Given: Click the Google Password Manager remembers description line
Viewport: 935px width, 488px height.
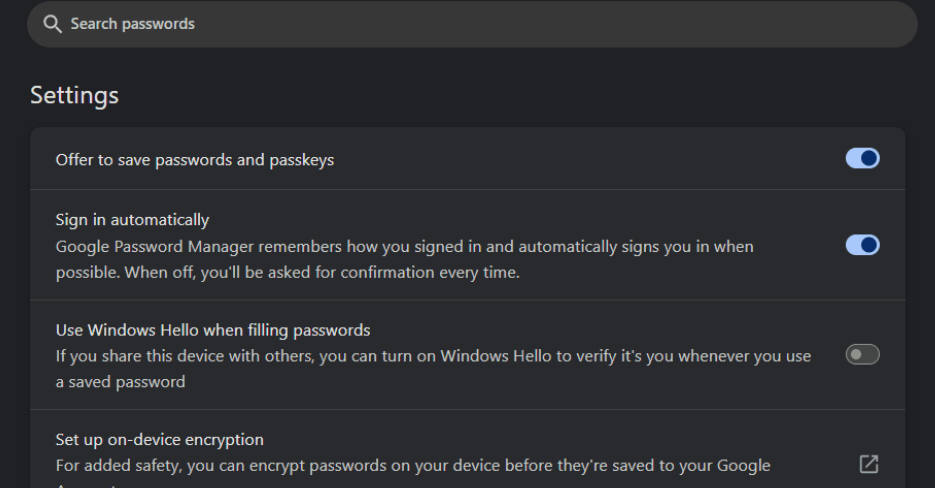Looking at the screenshot, I should tap(404, 246).
